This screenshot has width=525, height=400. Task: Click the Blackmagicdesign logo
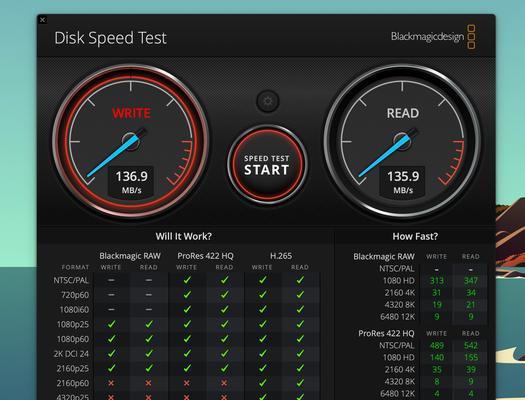433,36
